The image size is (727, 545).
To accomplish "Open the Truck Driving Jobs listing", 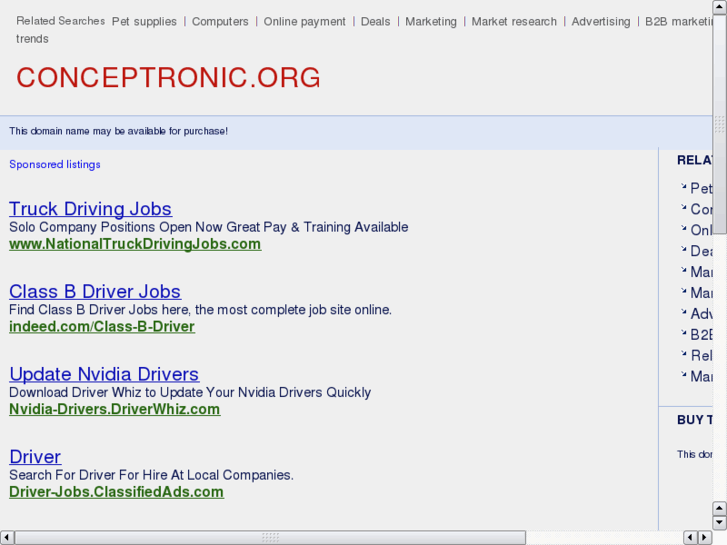I will [90, 209].
